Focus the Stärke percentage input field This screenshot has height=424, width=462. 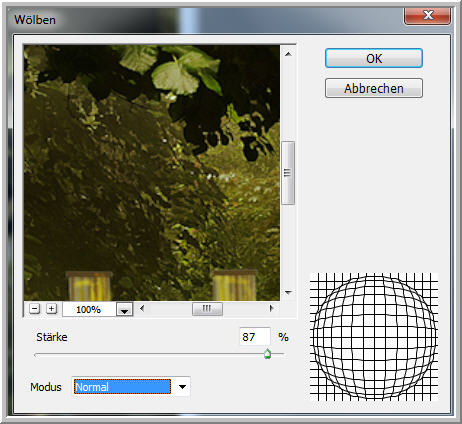[255, 337]
